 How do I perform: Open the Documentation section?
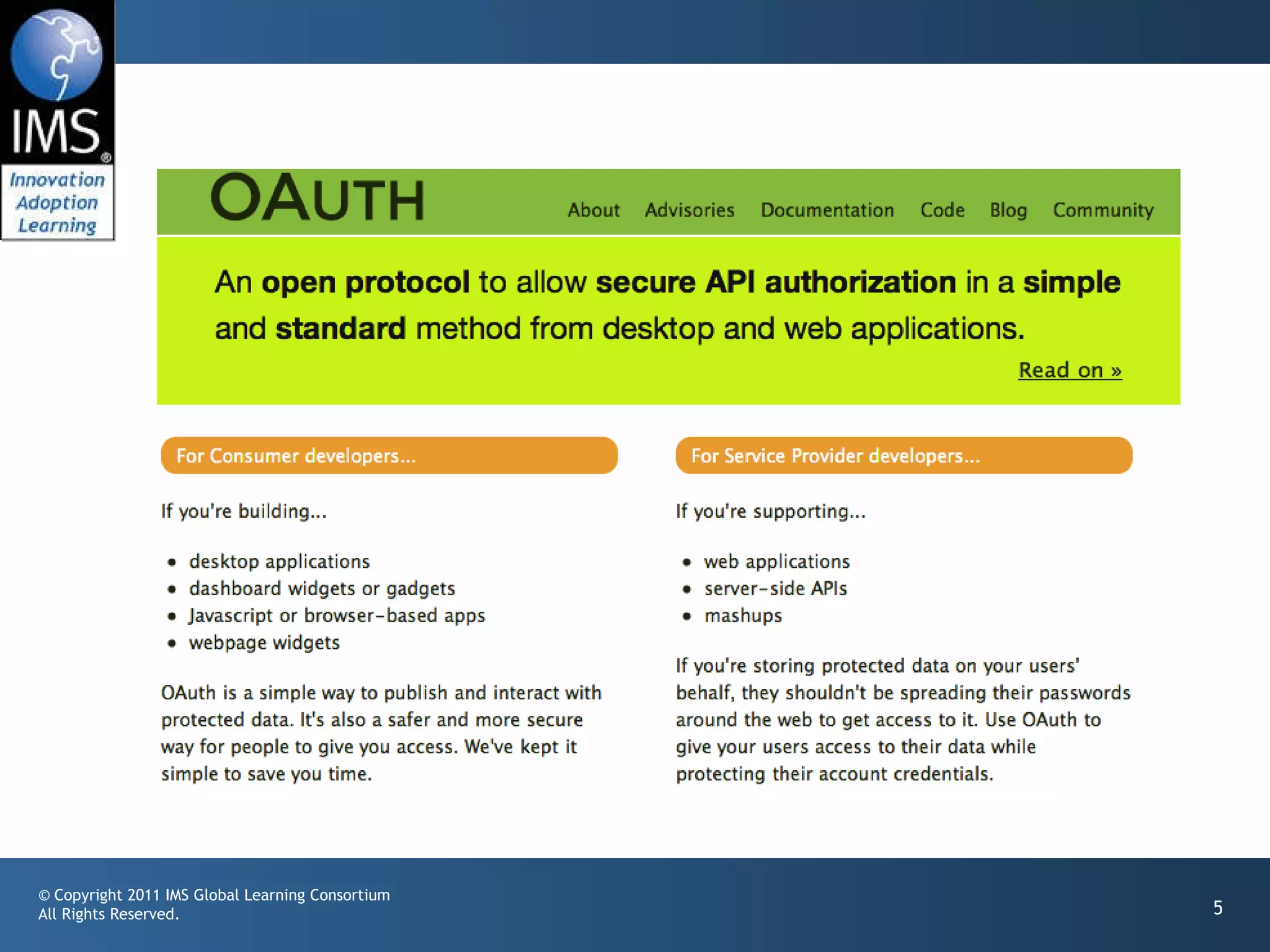pyautogui.click(x=827, y=210)
